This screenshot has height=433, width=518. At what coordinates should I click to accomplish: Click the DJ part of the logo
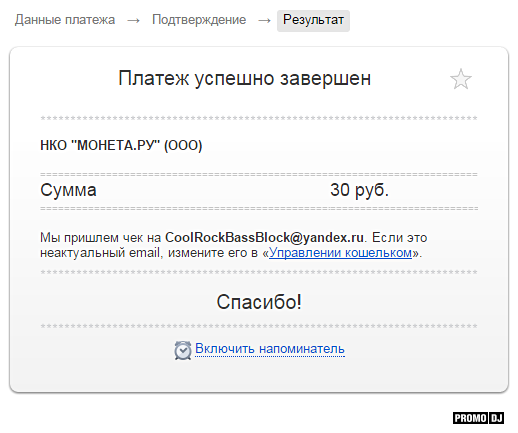point(497,418)
